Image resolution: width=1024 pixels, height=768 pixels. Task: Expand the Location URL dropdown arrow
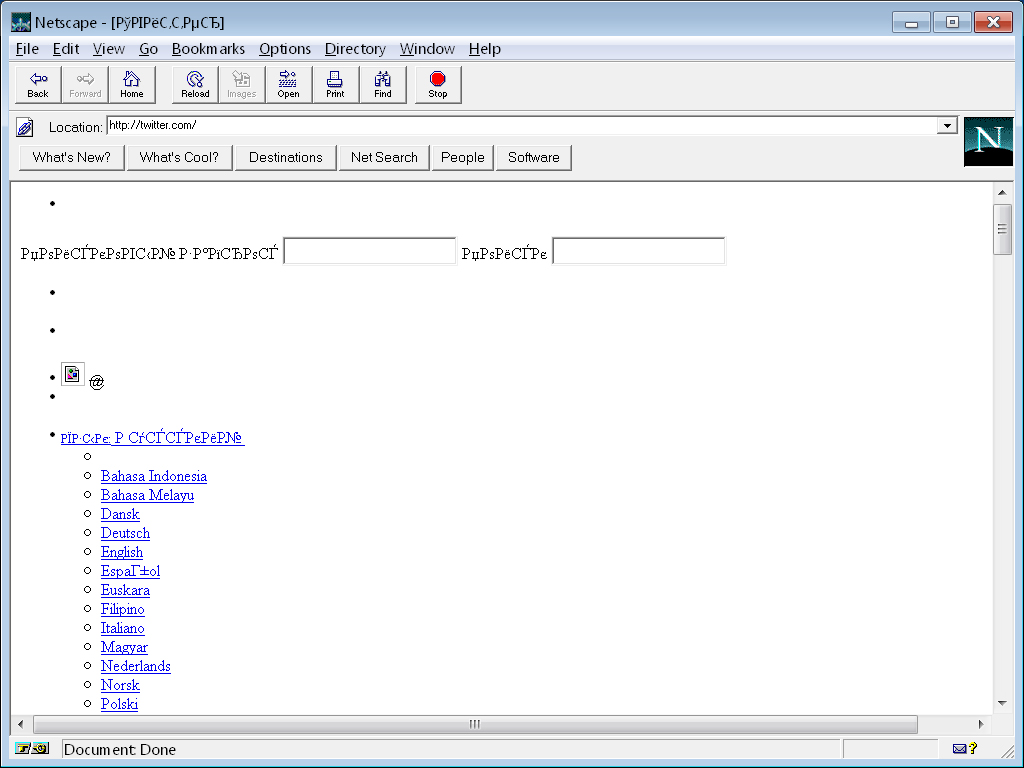click(946, 126)
